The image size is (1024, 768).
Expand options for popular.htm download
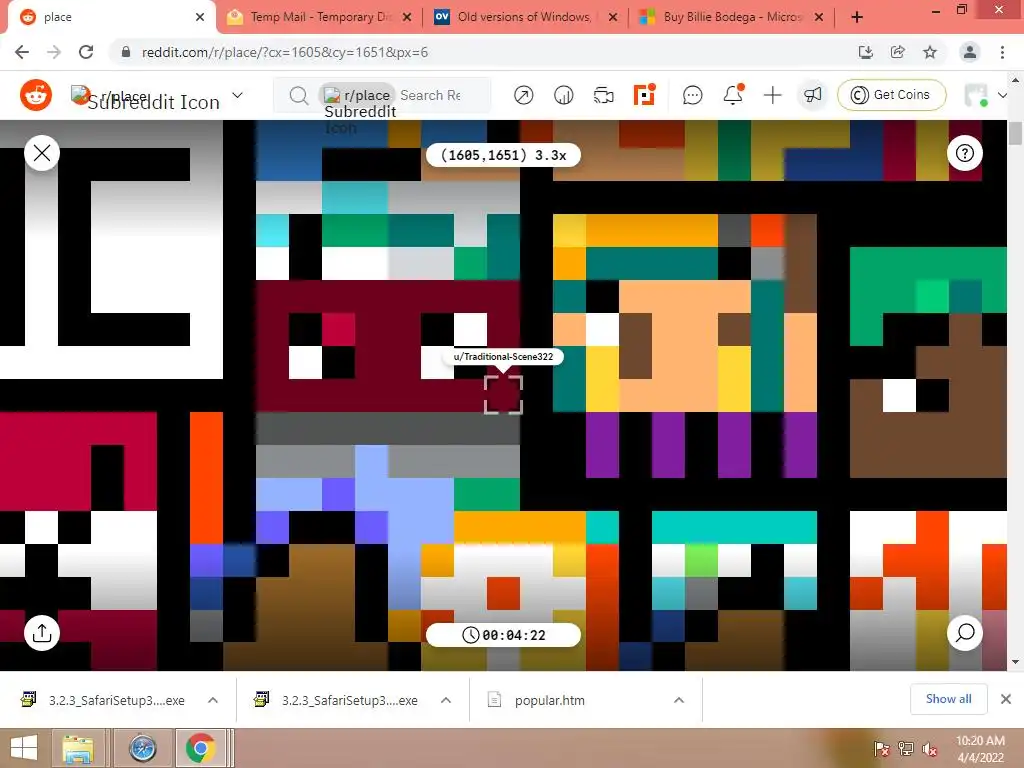(679, 700)
